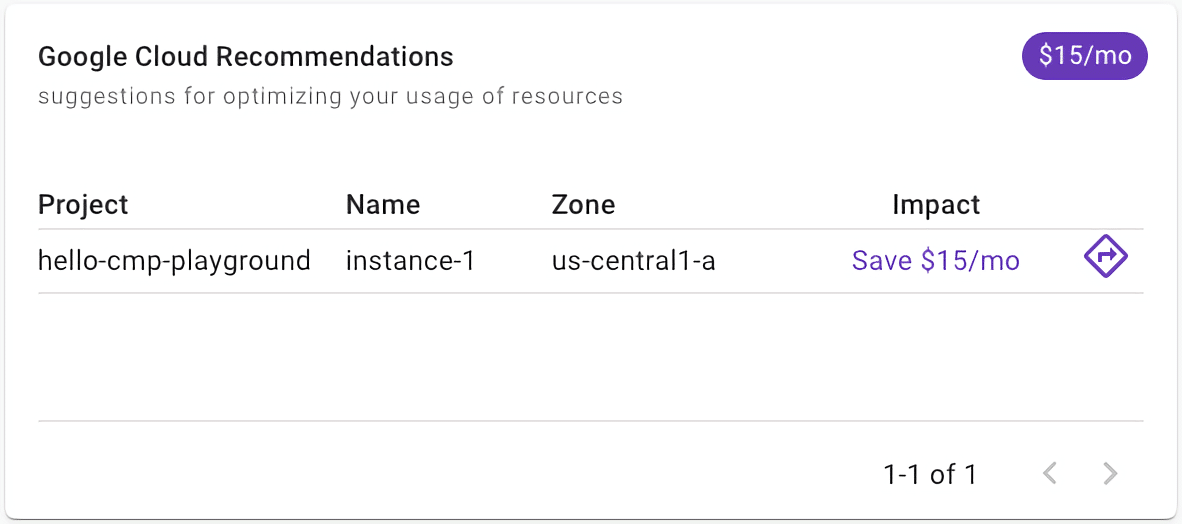1182x524 pixels.
Task: Click the us-central1-a zone cell
Action: [633, 261]
